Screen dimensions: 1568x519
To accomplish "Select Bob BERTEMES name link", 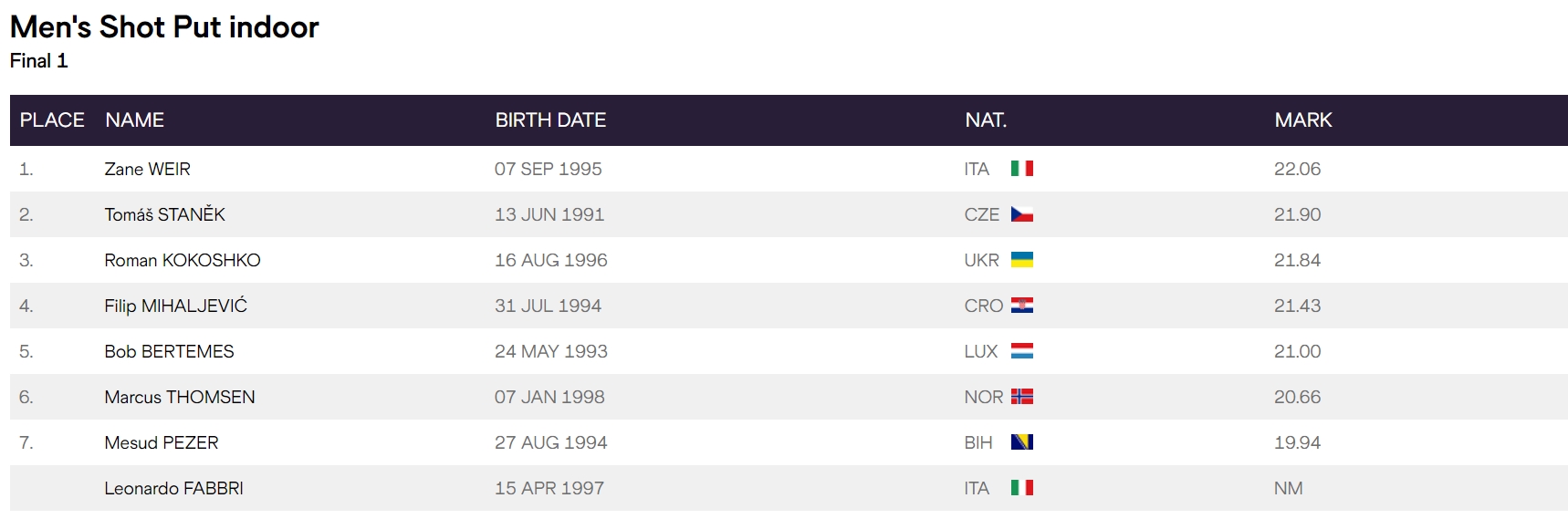I will [169, 351].
